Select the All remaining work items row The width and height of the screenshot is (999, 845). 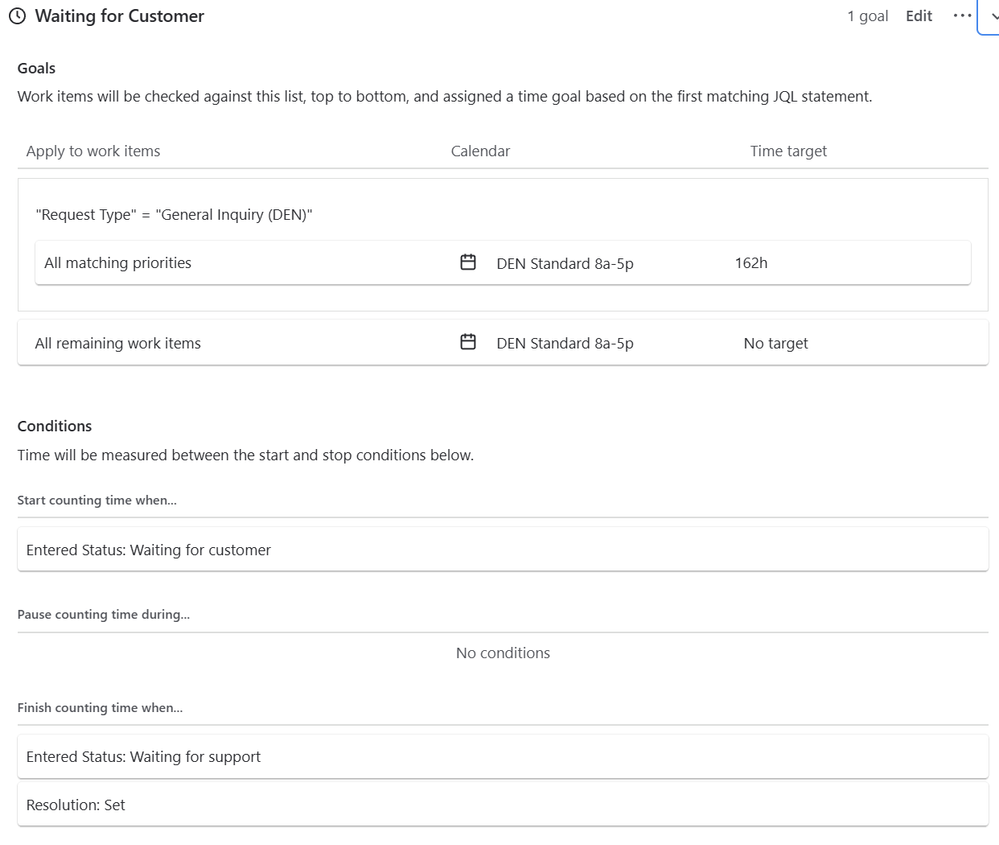[118, 343]
